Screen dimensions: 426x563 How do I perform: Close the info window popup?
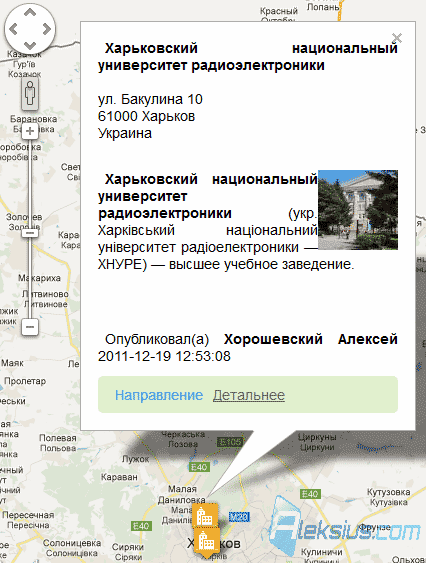point(397,38)
